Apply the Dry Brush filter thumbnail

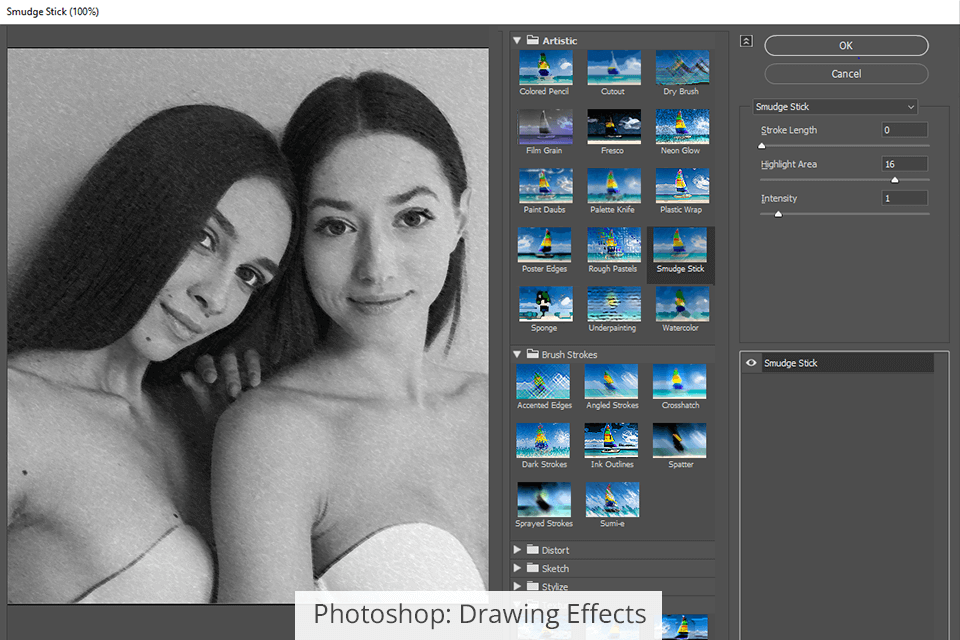(682, 67)
